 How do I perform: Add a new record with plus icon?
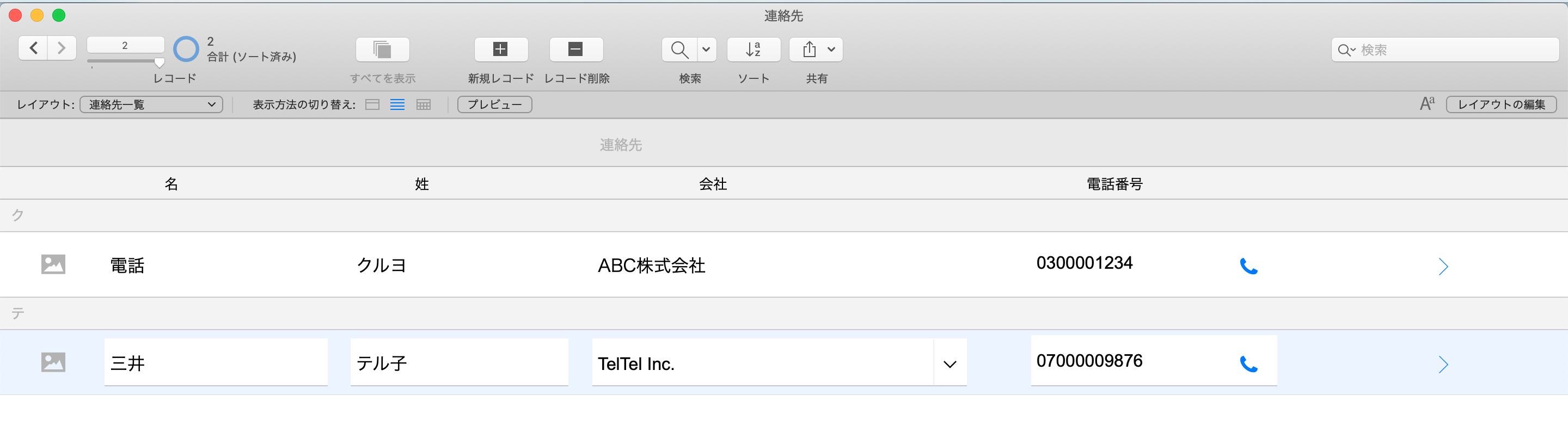coord(500,50)
